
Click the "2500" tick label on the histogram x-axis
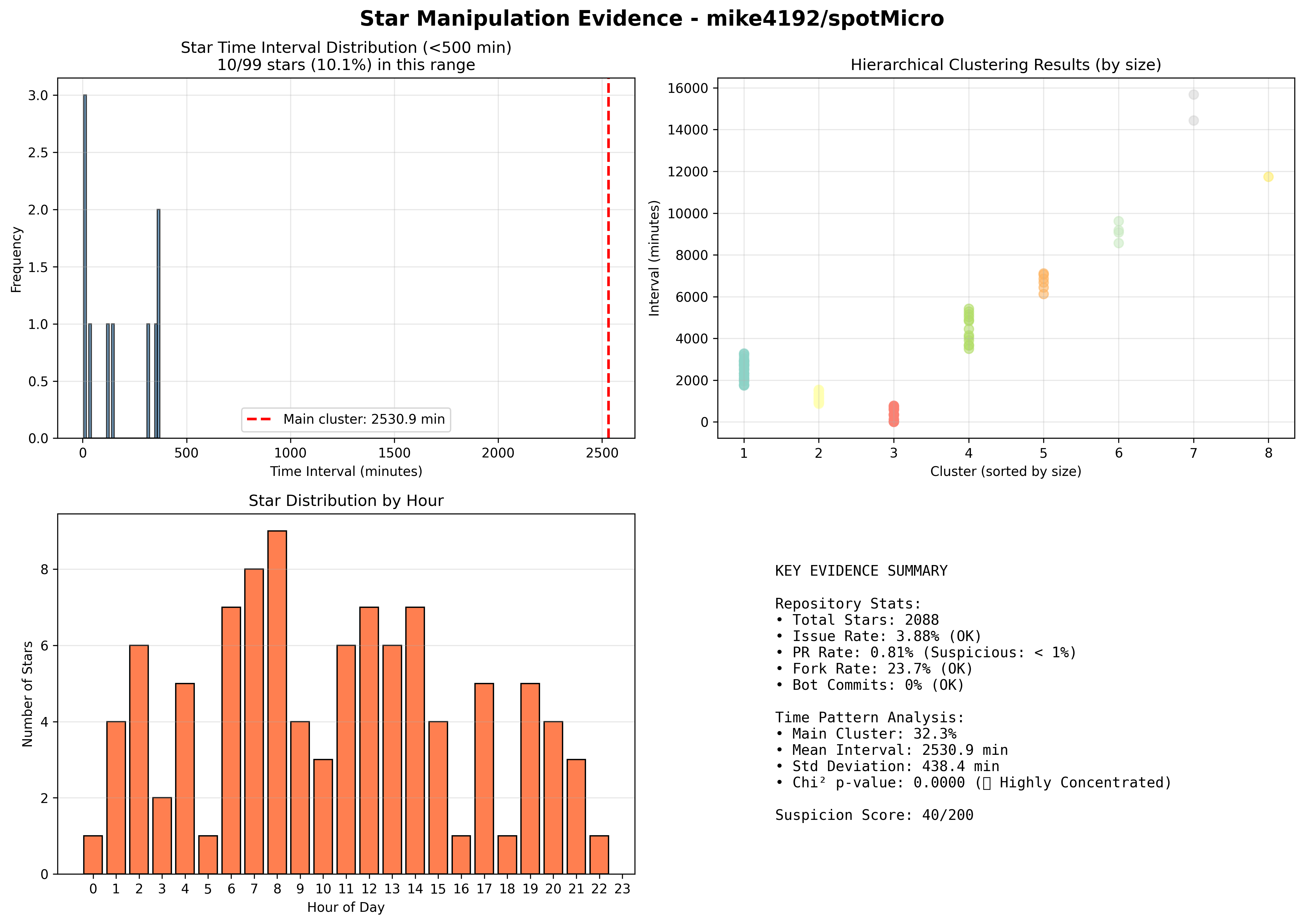602,453
